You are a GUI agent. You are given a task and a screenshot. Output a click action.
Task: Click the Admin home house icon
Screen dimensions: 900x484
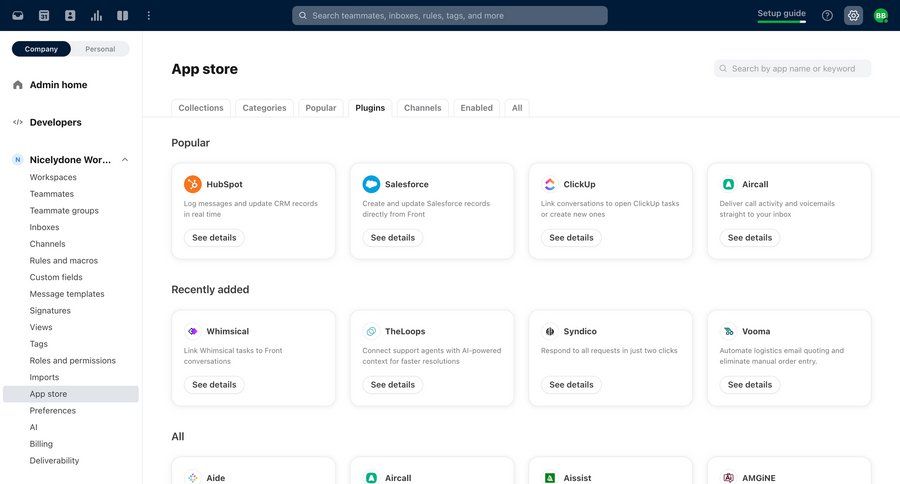click(18, 85)
